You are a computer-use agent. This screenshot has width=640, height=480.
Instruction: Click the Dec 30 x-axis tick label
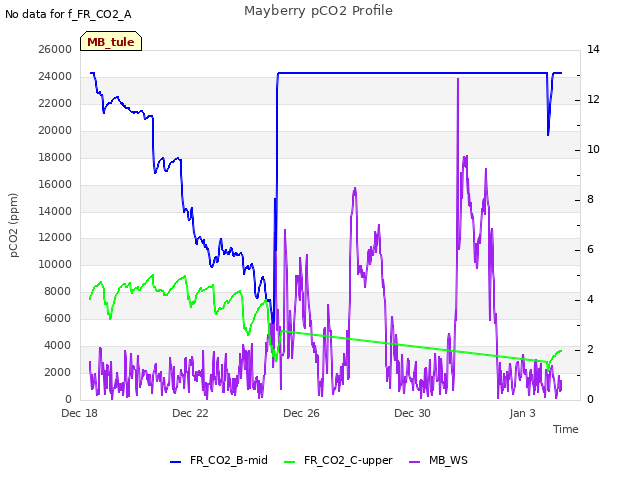[412, 413]
